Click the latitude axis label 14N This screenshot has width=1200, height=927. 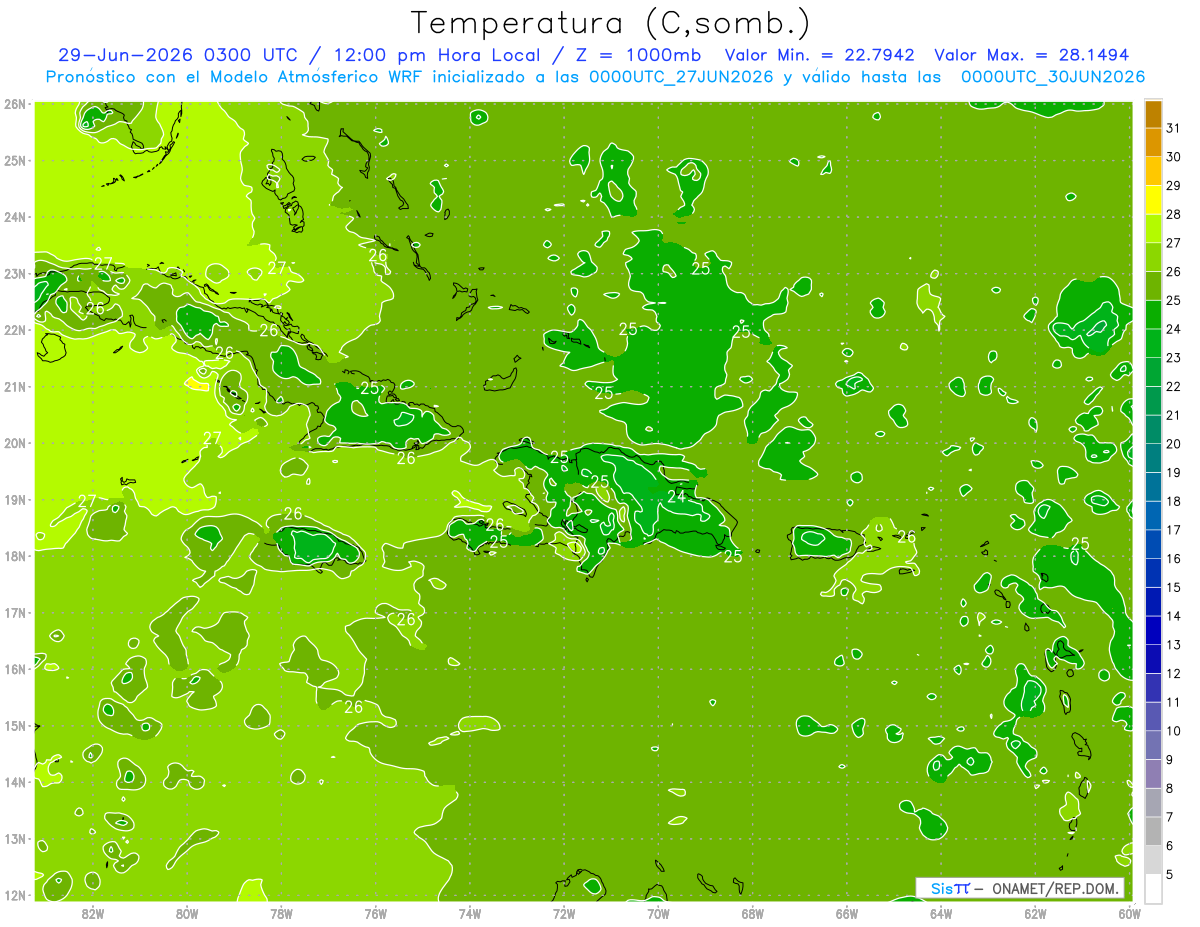(x=15, y=782)
